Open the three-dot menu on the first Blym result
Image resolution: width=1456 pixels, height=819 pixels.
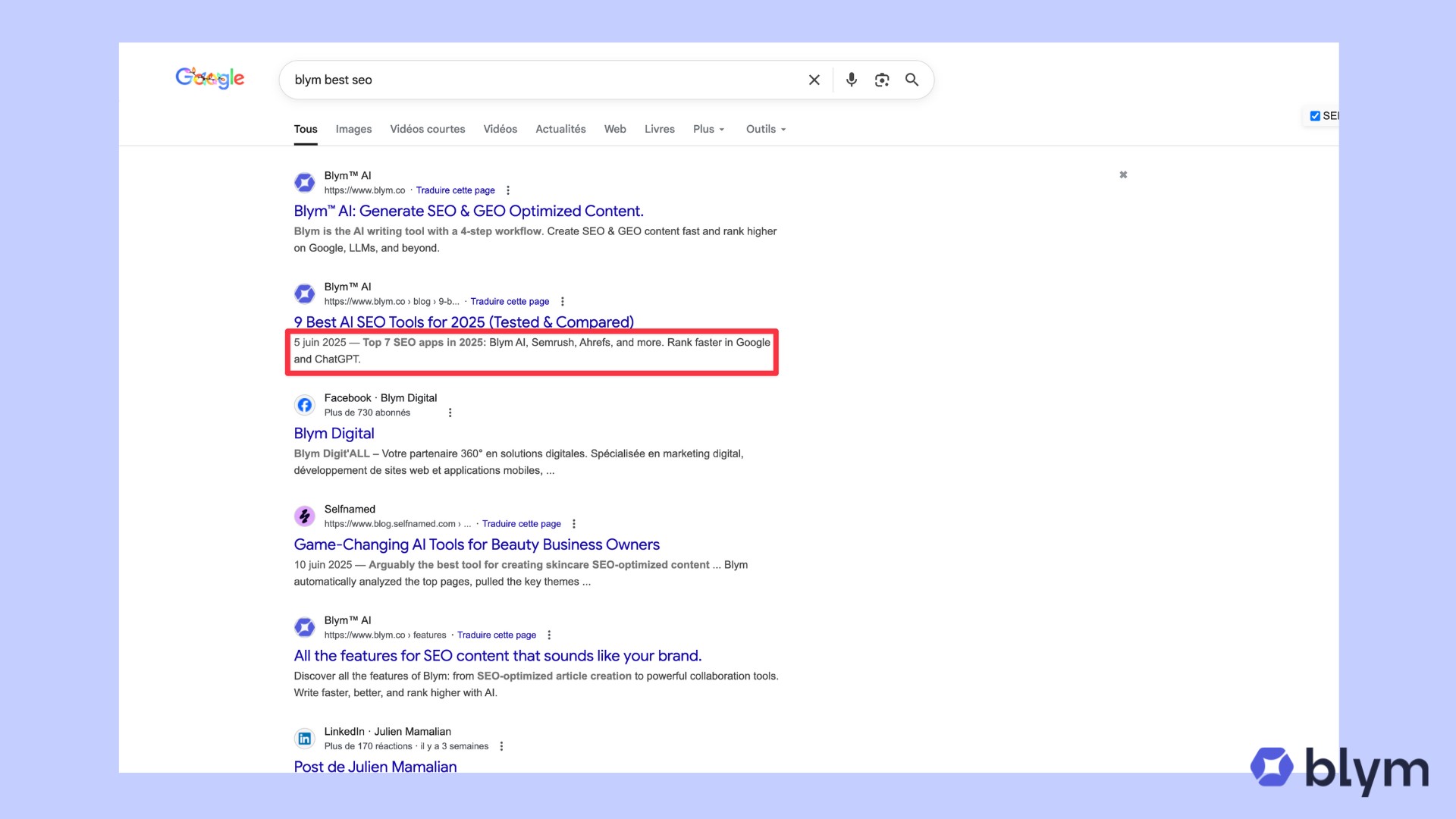(508, 190)
